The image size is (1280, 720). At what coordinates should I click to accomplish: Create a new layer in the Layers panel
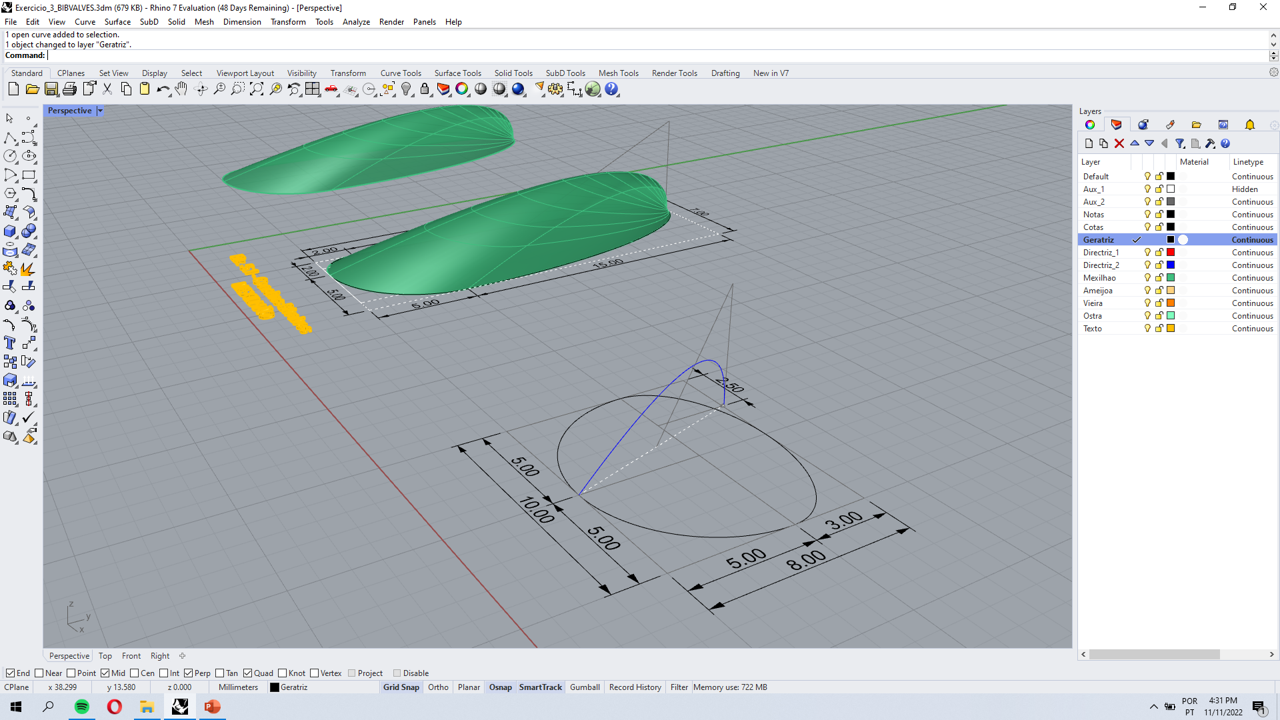click(x=1089, y=144)
